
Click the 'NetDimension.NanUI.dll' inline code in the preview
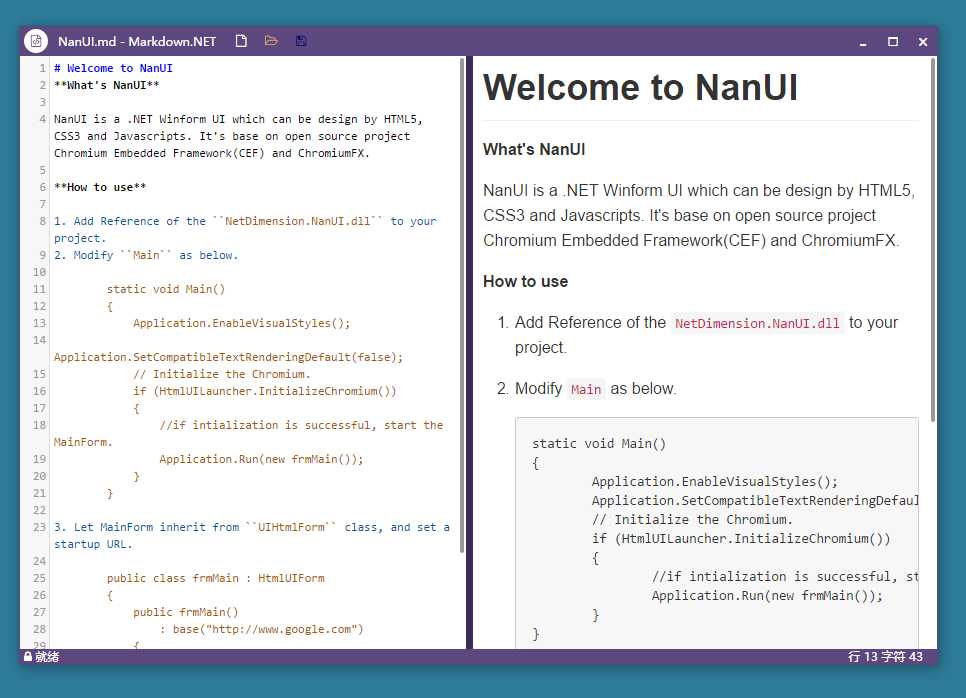pos(757,323)
